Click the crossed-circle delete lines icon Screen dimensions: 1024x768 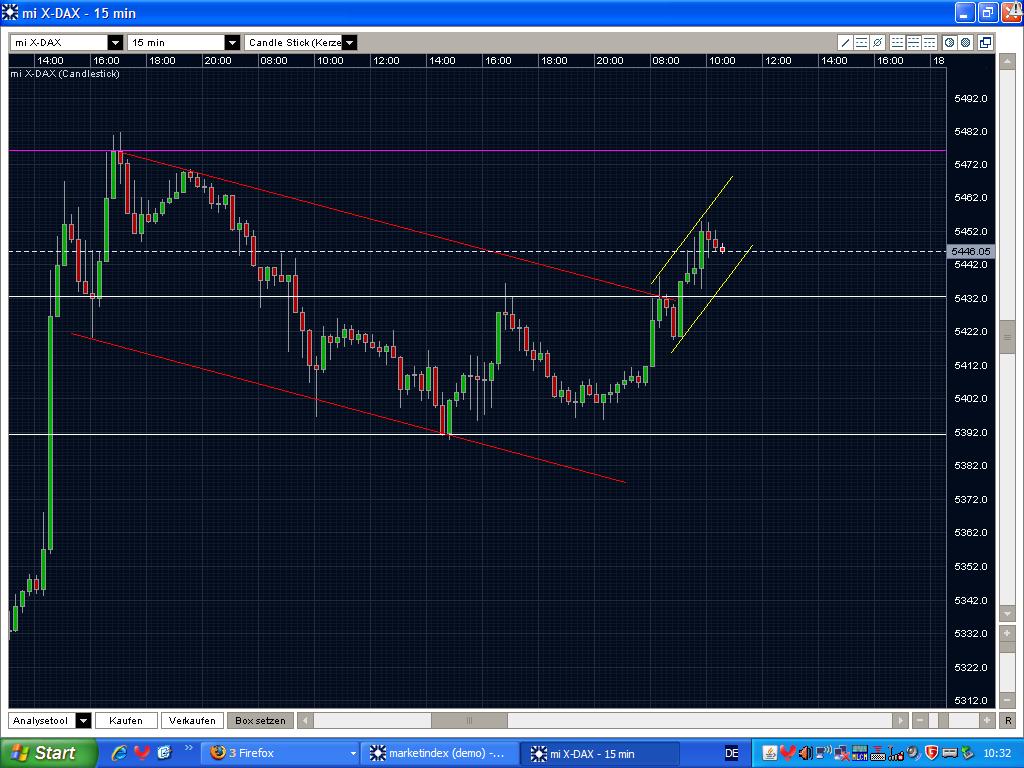point(878,42)
